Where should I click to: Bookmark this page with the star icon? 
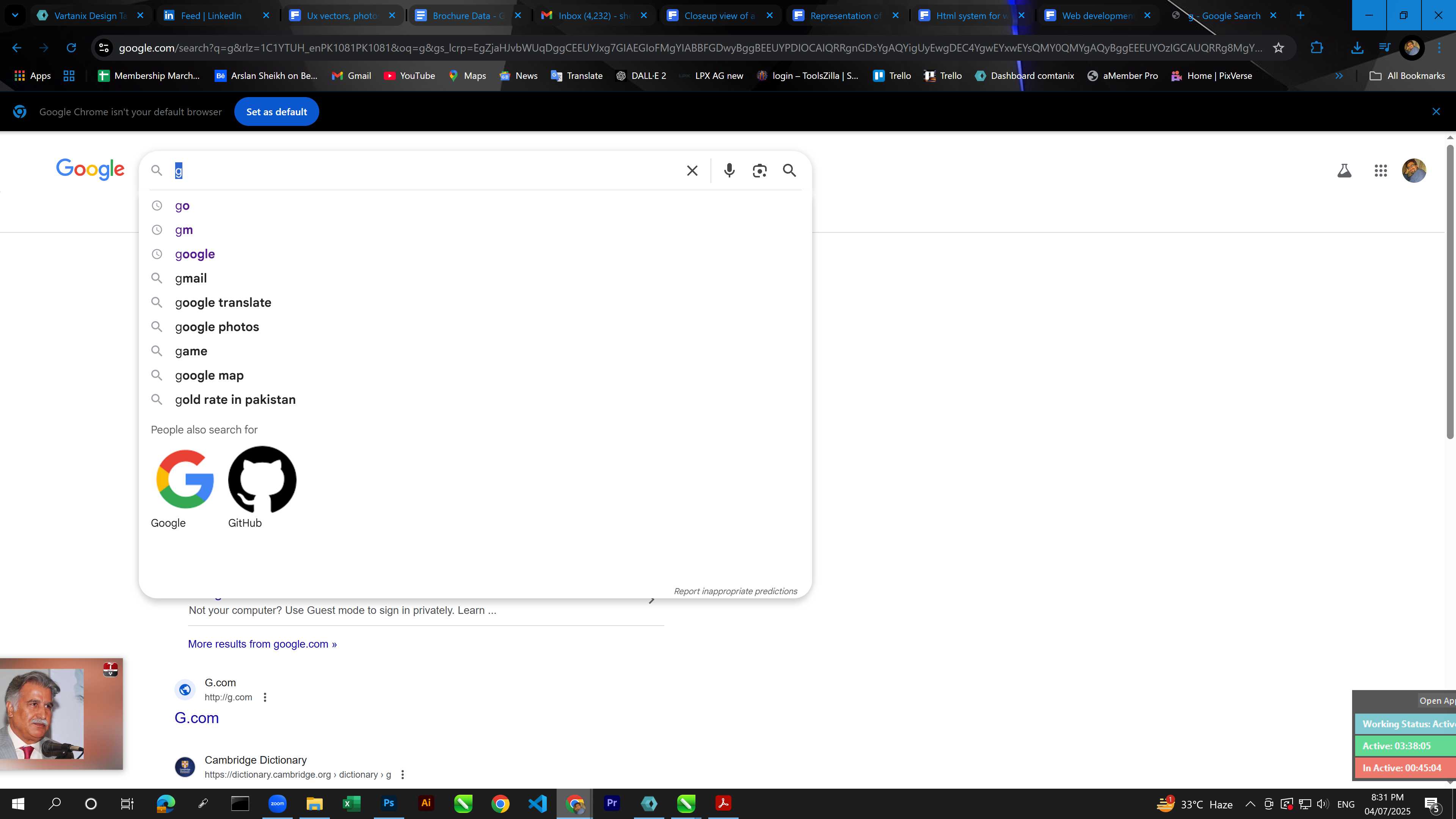click(1279, 48)
